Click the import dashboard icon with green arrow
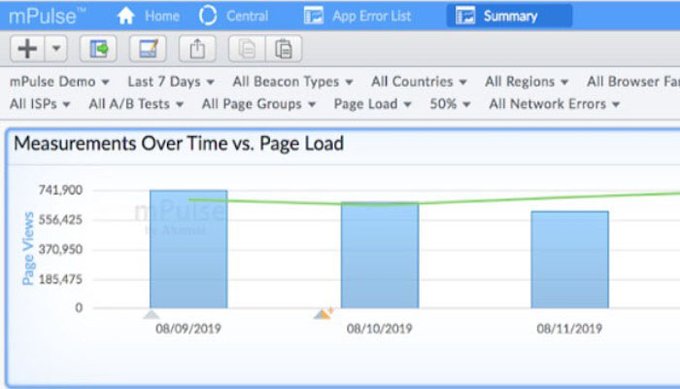Viewport: 680px width, 389px height. (x=98, y=48)
